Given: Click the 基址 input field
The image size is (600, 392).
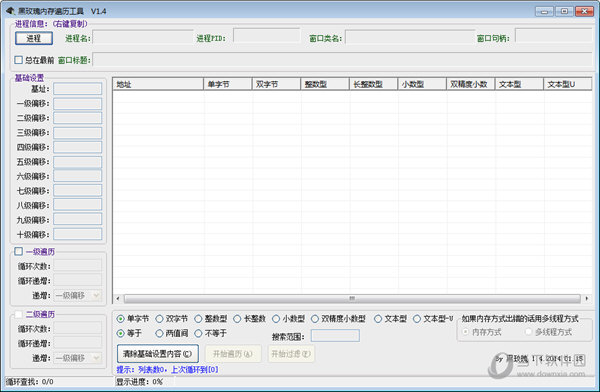Looking at the screenshot, I should [x=78, y=89].
